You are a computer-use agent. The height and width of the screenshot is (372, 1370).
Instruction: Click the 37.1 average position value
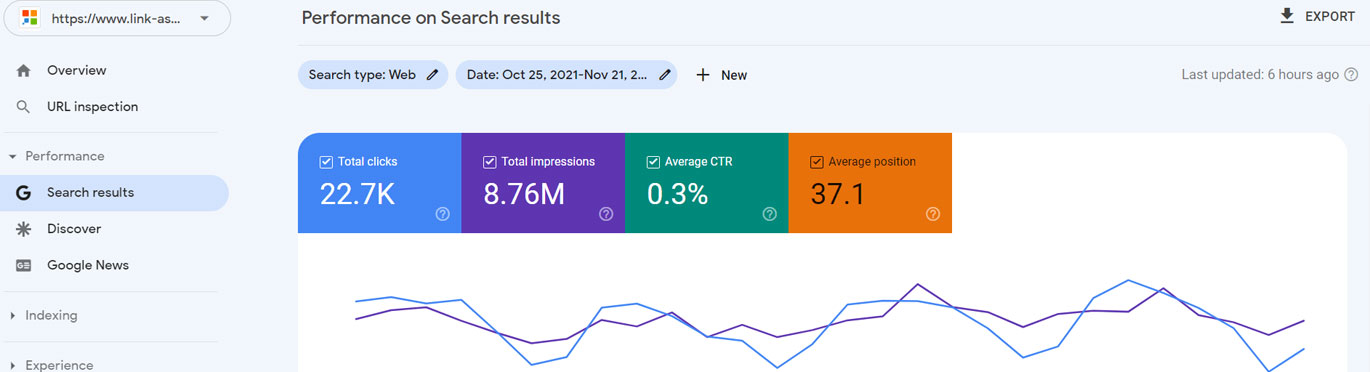838,194
